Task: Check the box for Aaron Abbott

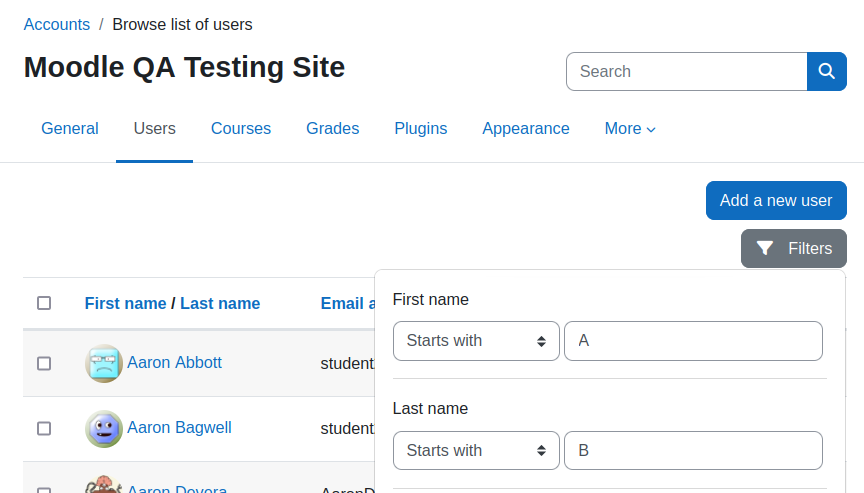Action: [44, 364]
